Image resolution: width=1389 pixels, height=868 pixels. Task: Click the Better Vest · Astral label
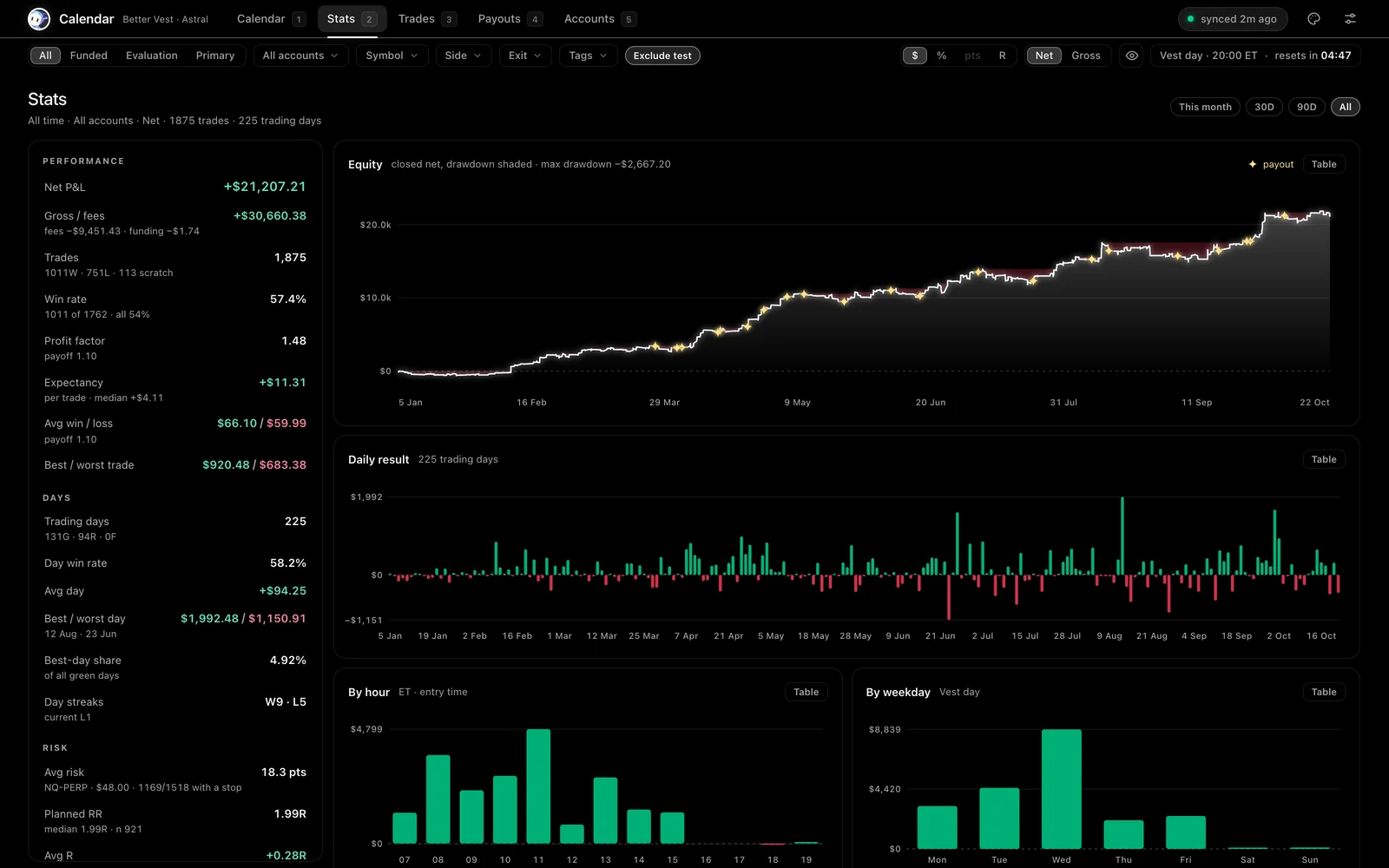coord(165,19)
